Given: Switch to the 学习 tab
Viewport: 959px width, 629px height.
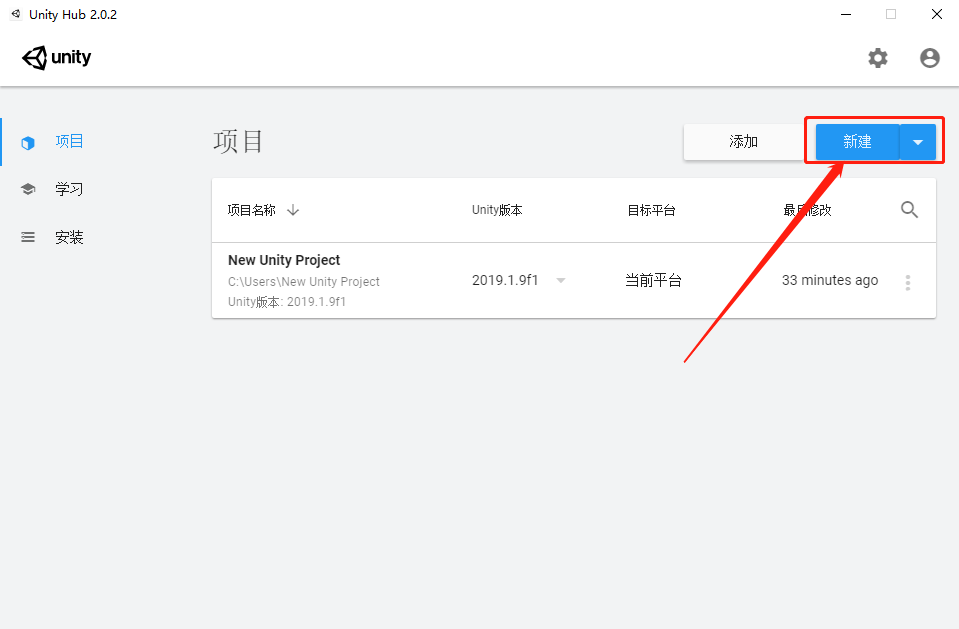Looking at the screenshot, I should 69,189.
